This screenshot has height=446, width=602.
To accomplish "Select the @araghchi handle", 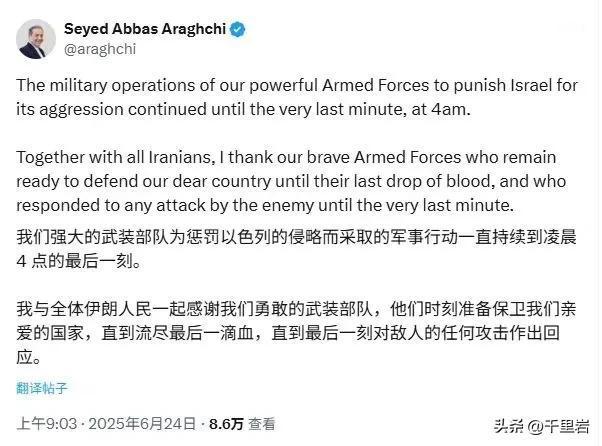I will [100, 49].
